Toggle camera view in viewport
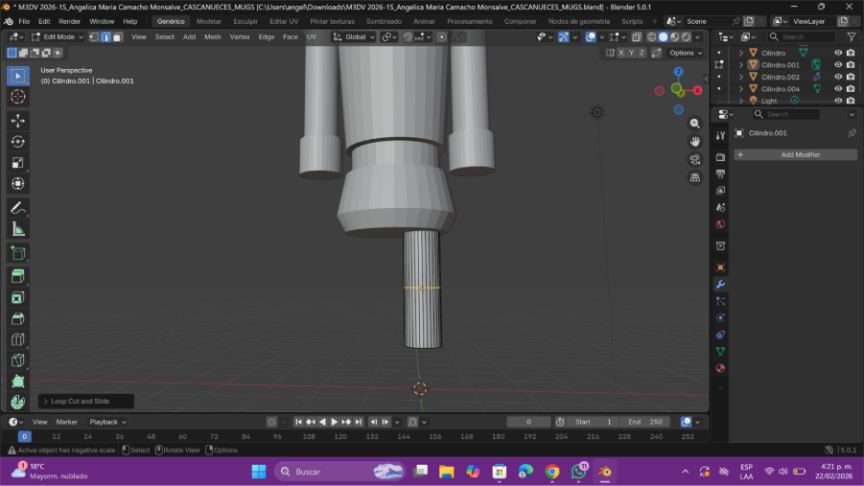Screen dimensions: 864x486 695,160
